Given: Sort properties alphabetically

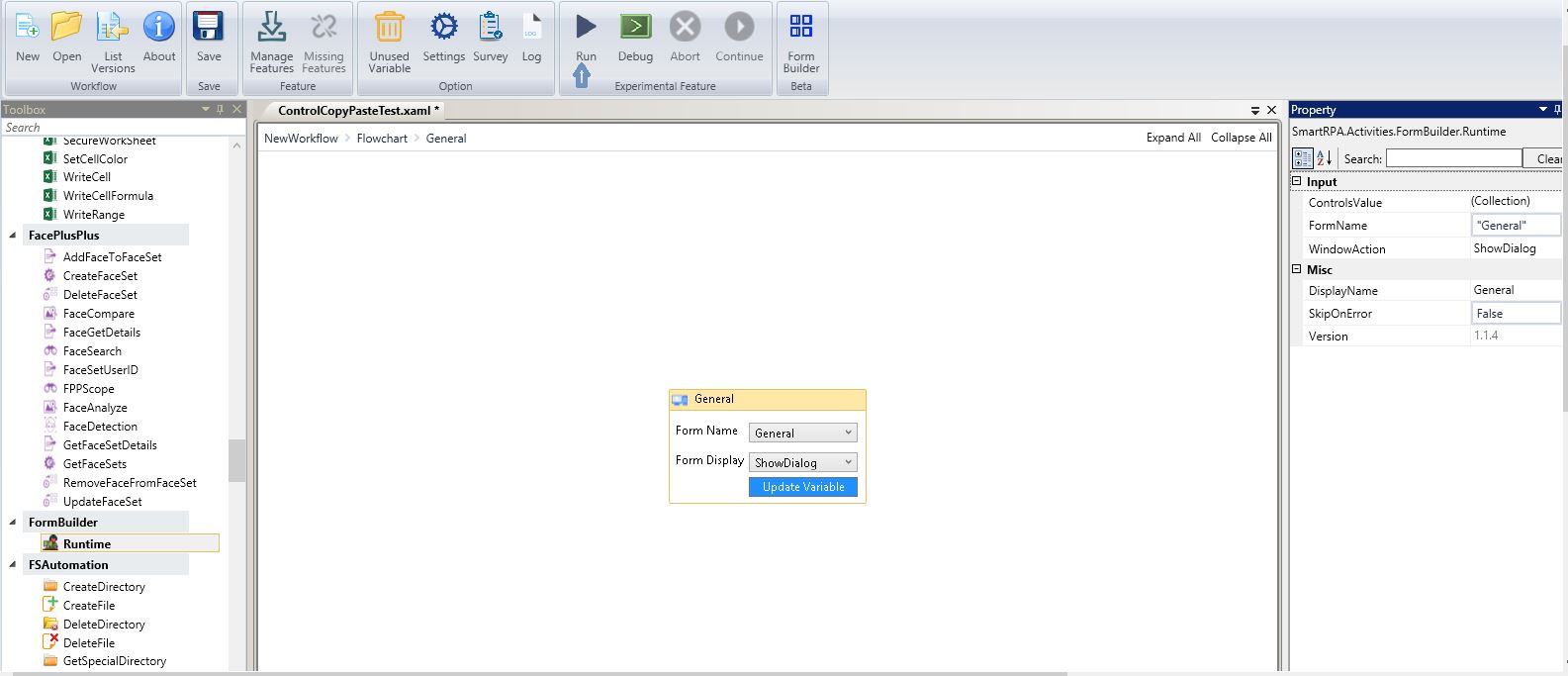Looking at the screenshot, I should 1325,158.
